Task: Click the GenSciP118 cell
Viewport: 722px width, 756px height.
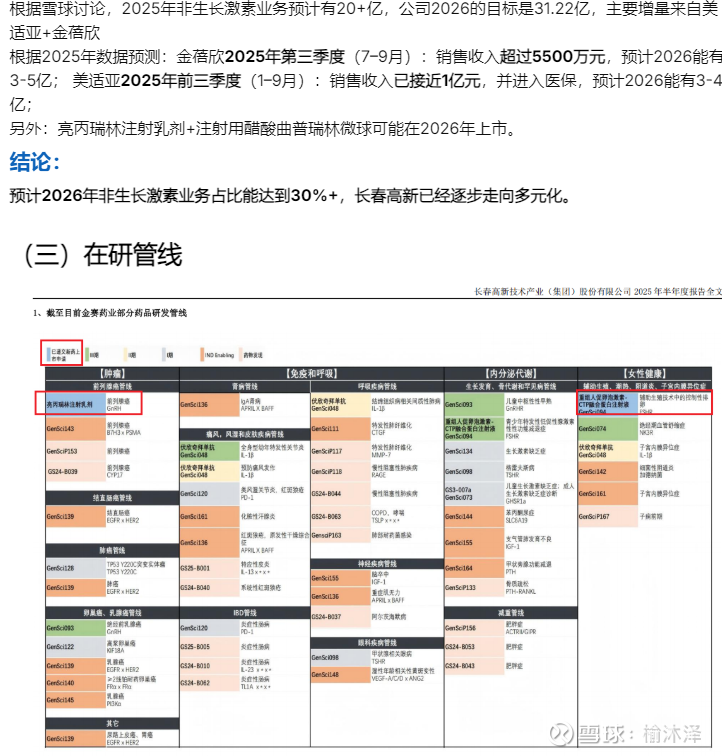Action: coord(341,472)
